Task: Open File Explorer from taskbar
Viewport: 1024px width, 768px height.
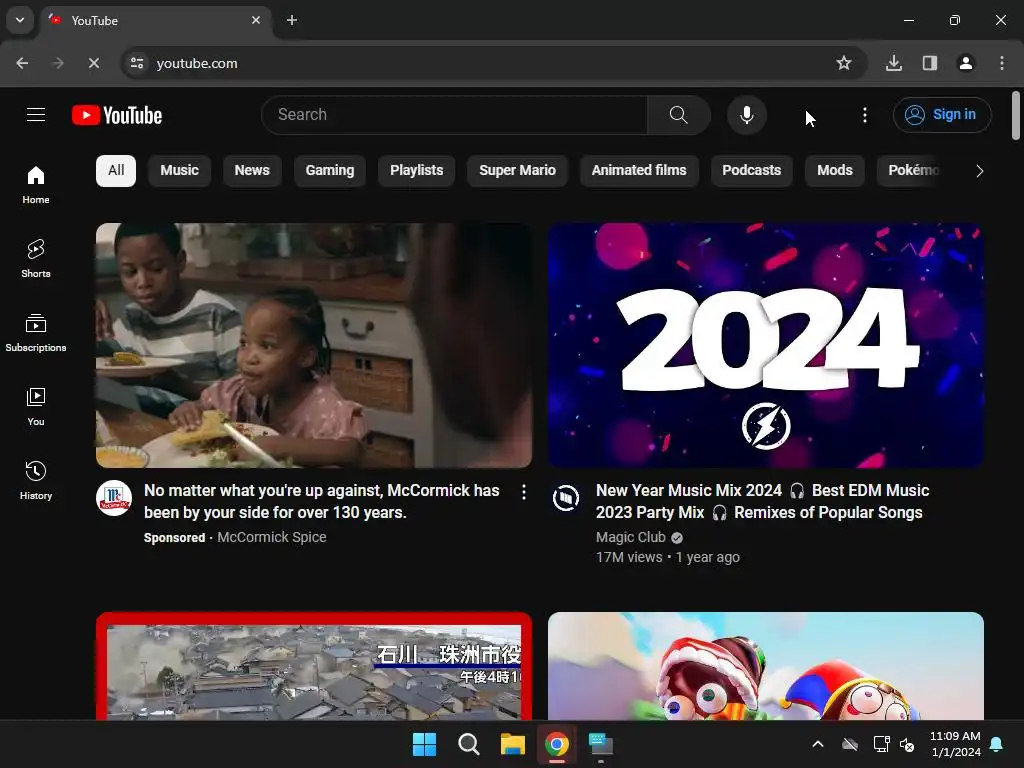Action: (513, 744)
